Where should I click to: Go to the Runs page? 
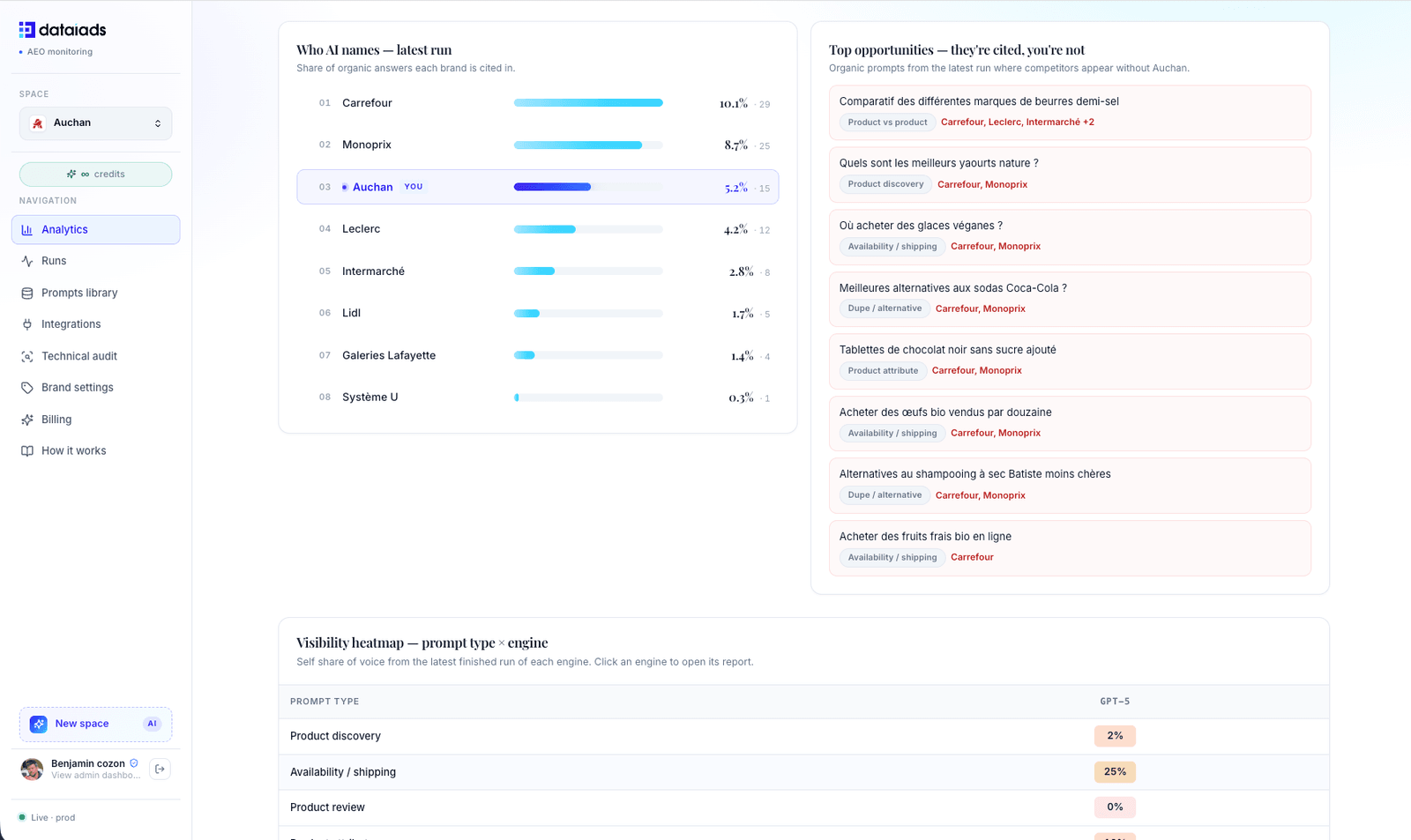[95, 261]
